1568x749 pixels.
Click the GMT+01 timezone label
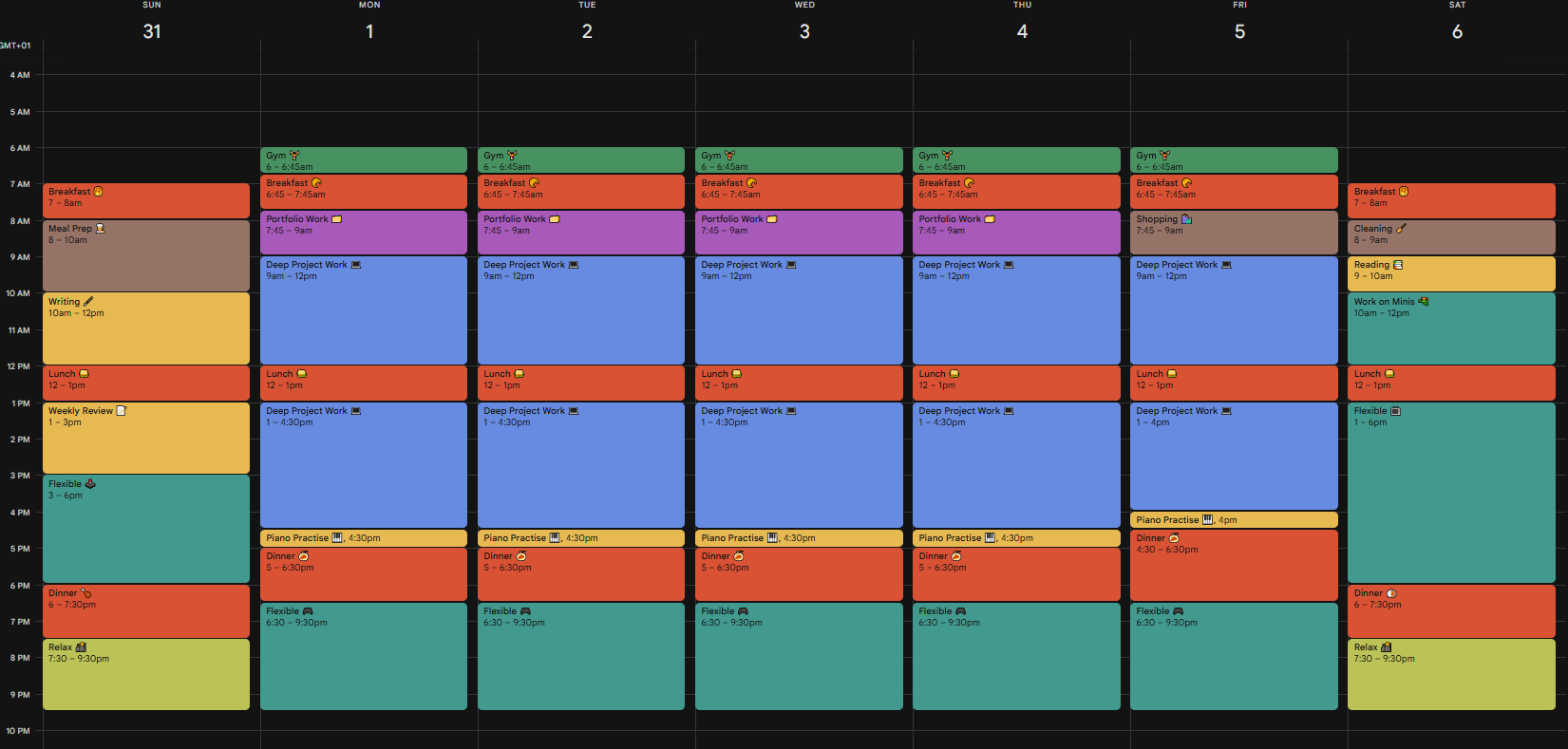click(15, 46)
